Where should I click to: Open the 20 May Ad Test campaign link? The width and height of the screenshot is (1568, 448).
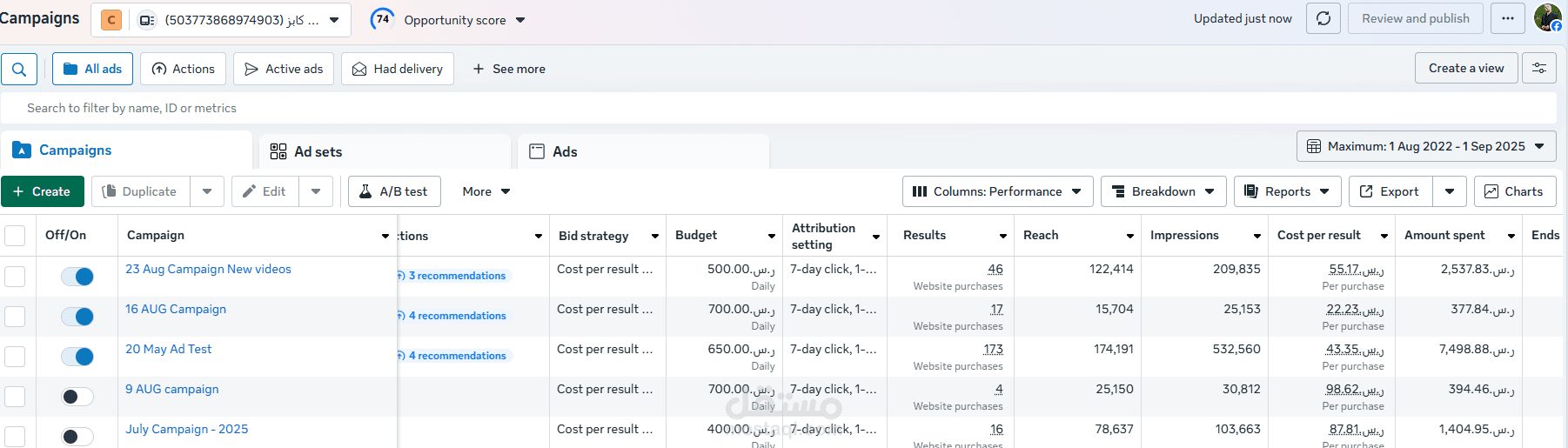pyautogui.click(x=168, y=349)
